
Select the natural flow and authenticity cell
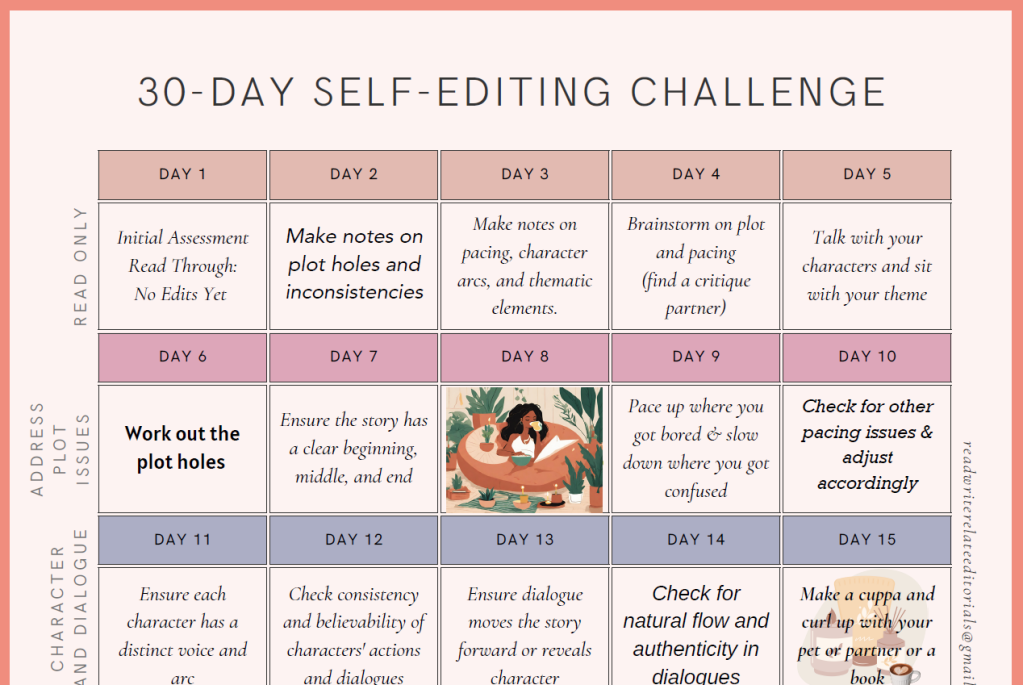695,626
